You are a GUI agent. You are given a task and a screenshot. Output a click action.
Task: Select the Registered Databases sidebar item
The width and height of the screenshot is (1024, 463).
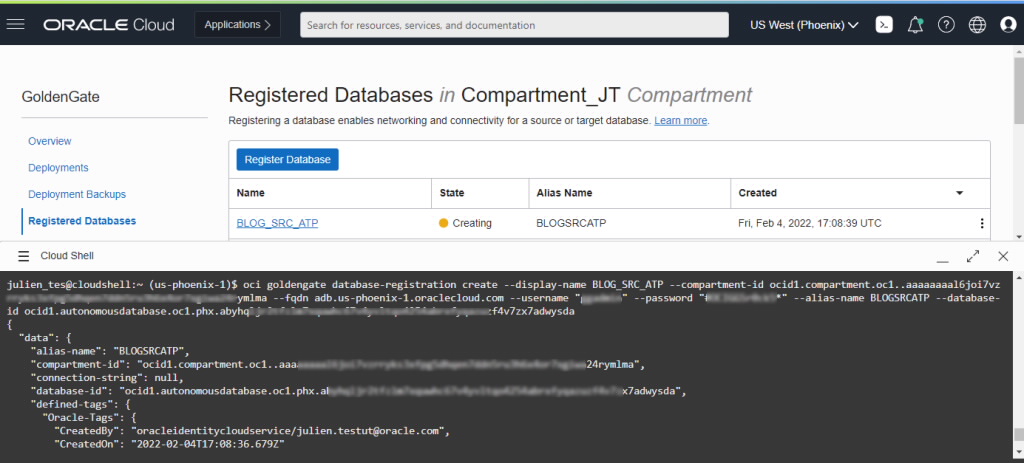pos(82,221)
